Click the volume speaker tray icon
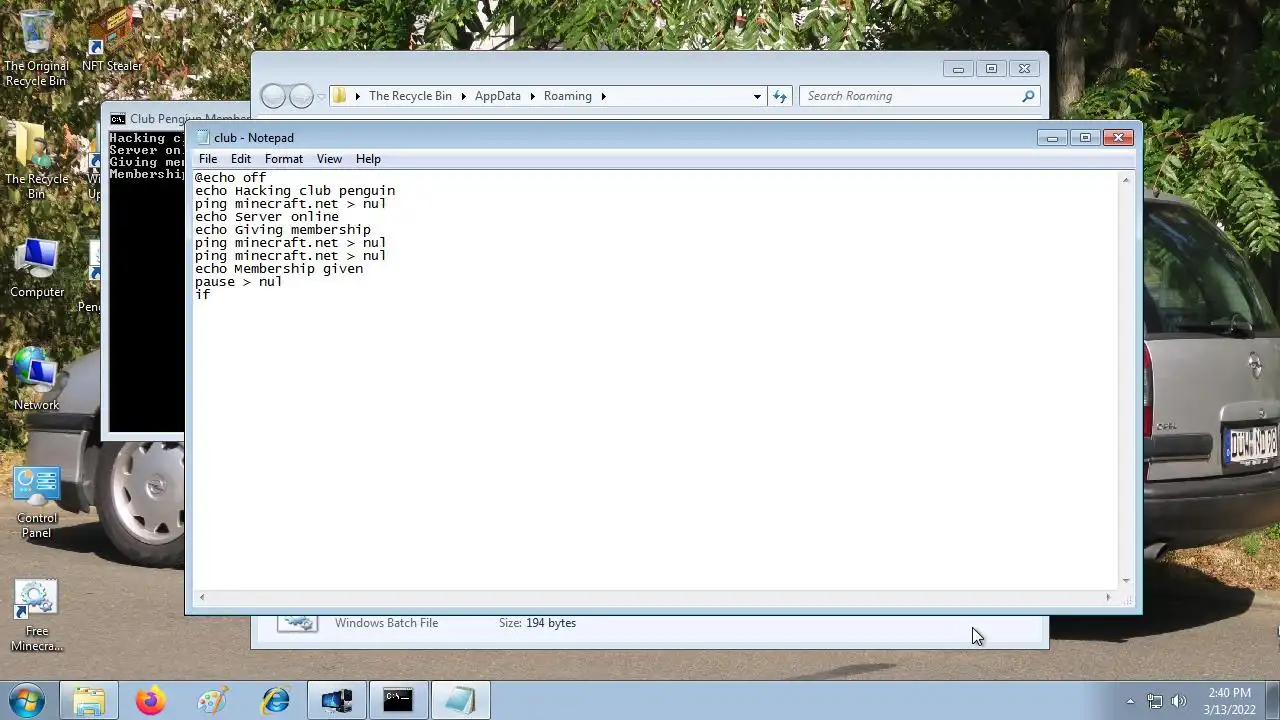Screen dimensions: 1280x720 pos(1179,701)
